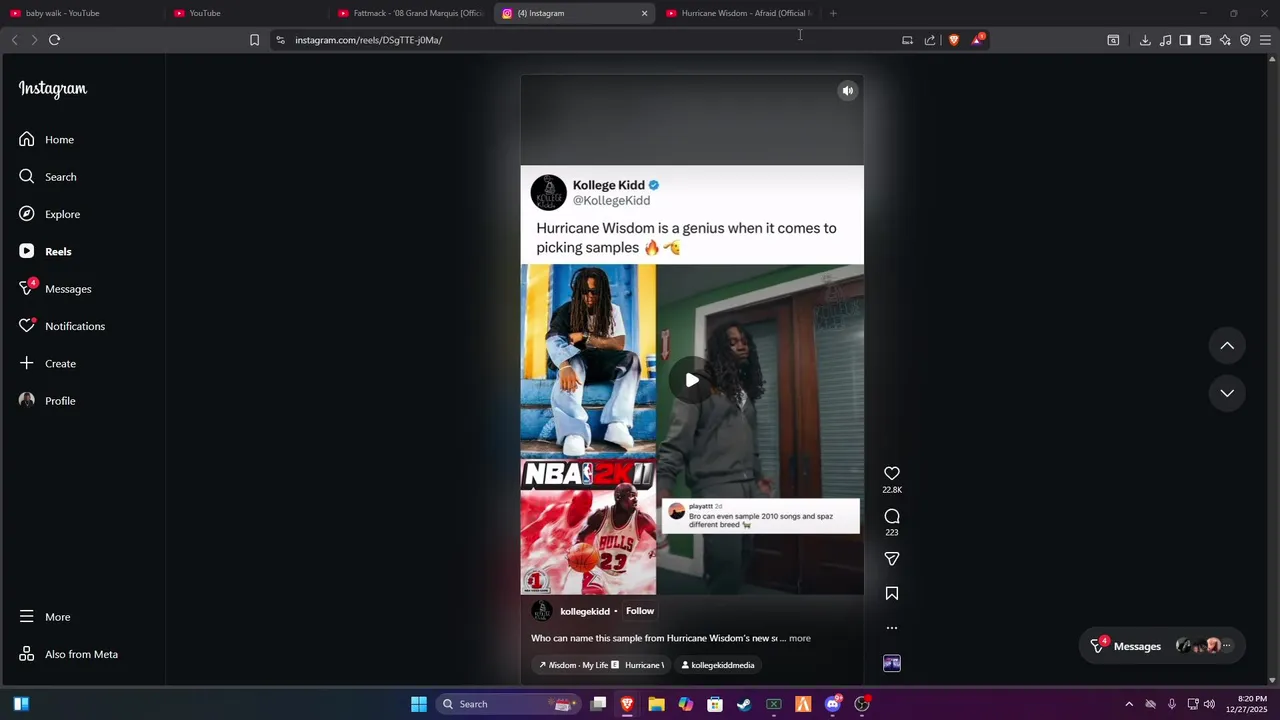This screenshot has height=720, width=1280.
Task: Click the Instagram logo
Action: [x=53, y=89]
